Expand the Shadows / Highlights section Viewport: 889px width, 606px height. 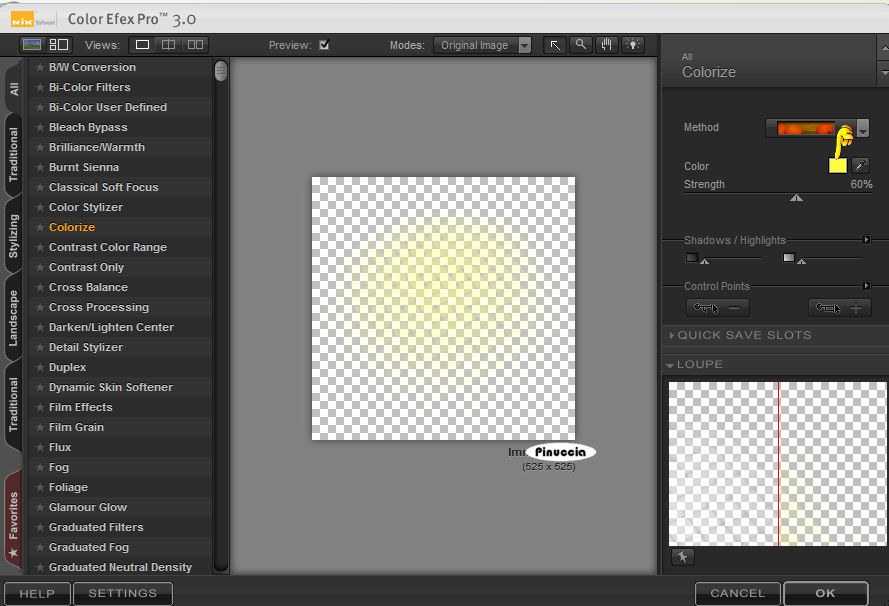coord(866,240)
